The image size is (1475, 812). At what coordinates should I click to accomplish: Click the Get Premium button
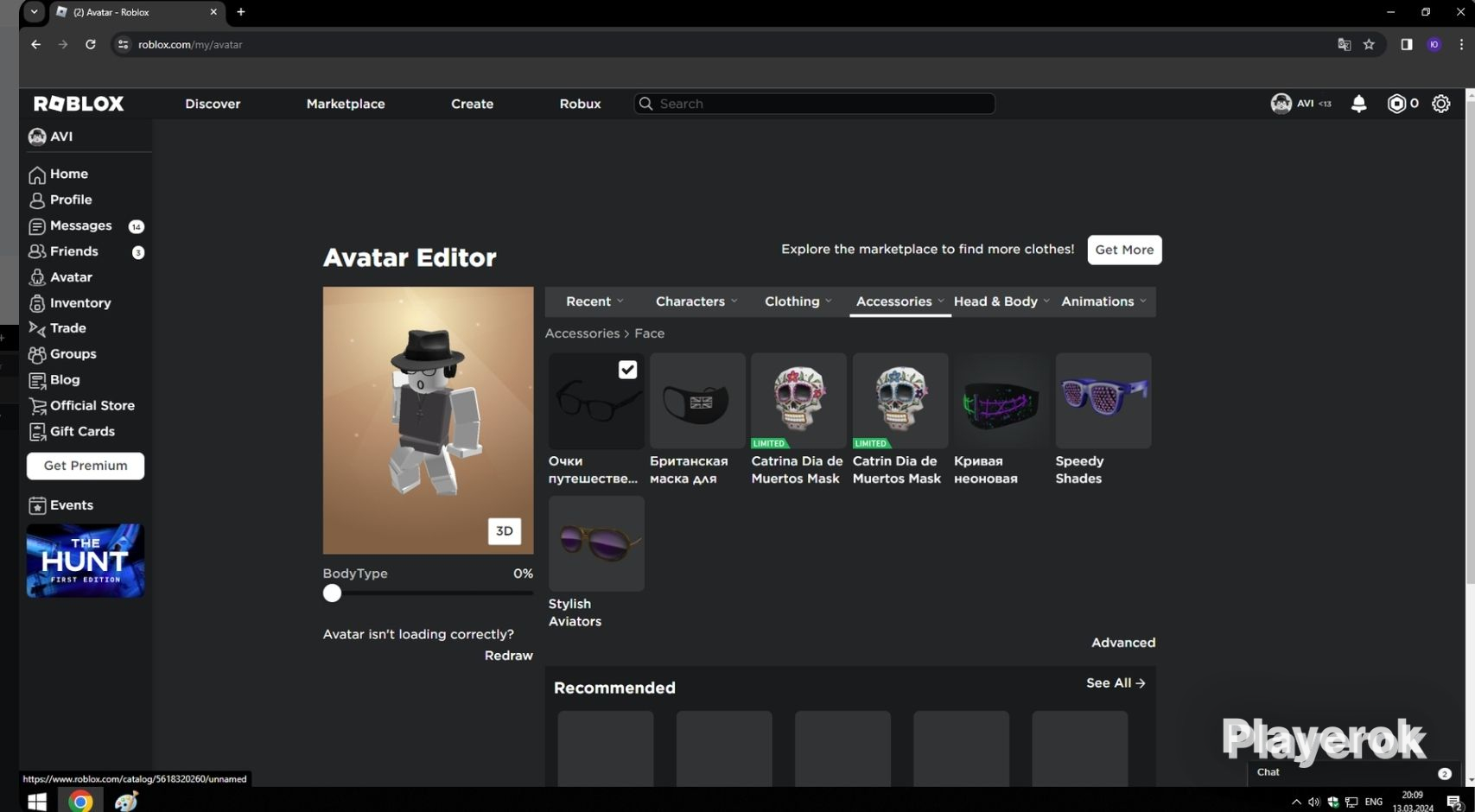[x=86, y=466]
